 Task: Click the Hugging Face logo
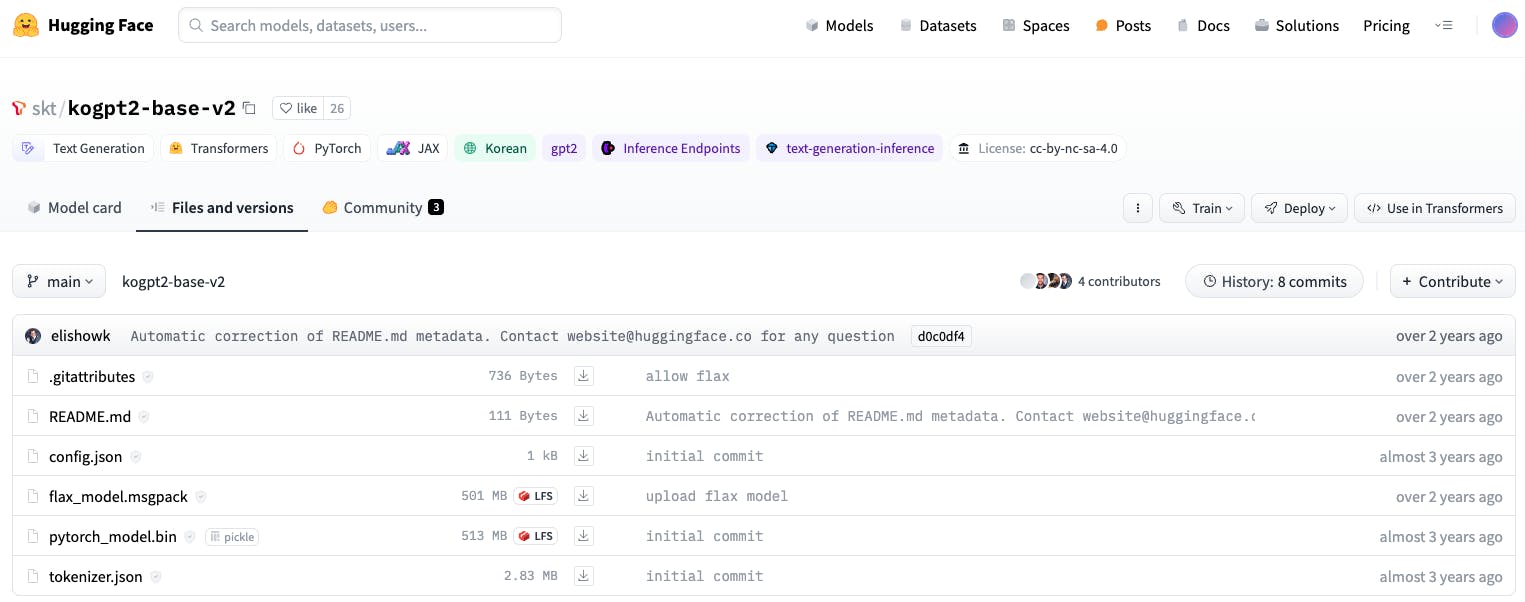coord(83,25)
